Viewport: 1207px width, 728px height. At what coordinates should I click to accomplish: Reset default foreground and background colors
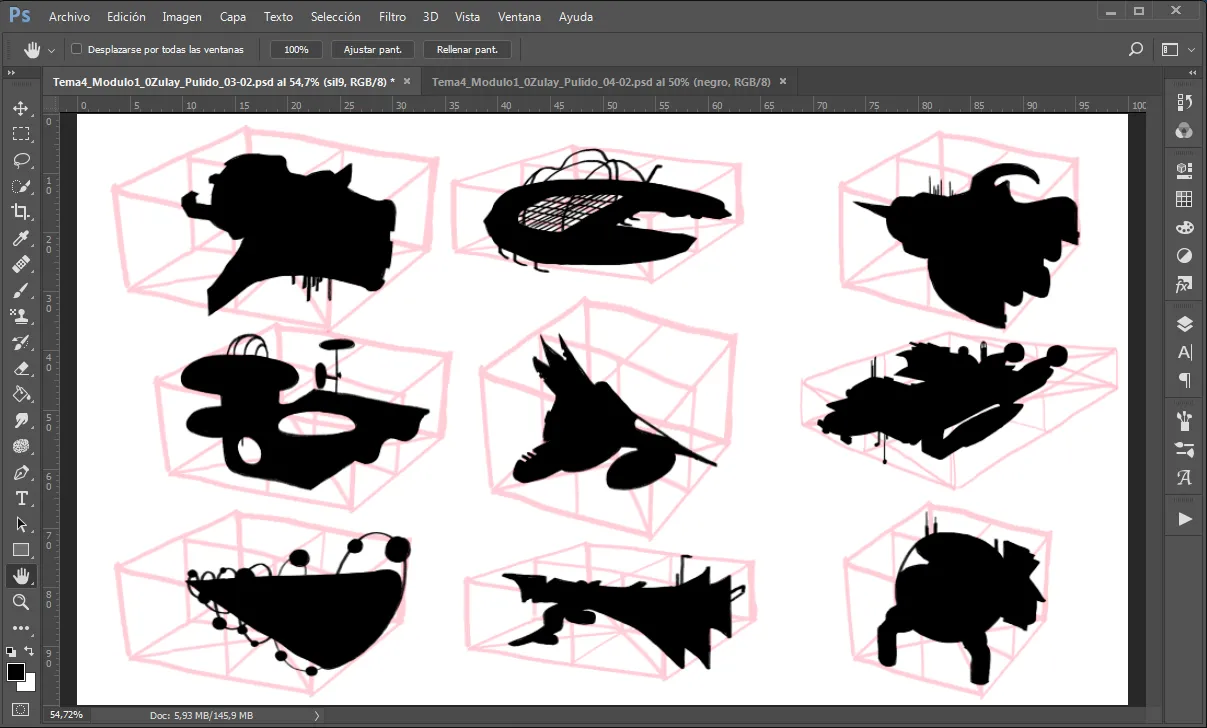[x=11, y=651]
